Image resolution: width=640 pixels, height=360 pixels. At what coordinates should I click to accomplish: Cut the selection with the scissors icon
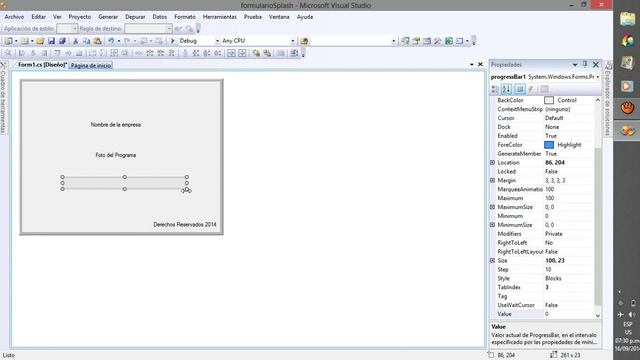point(76,41)
